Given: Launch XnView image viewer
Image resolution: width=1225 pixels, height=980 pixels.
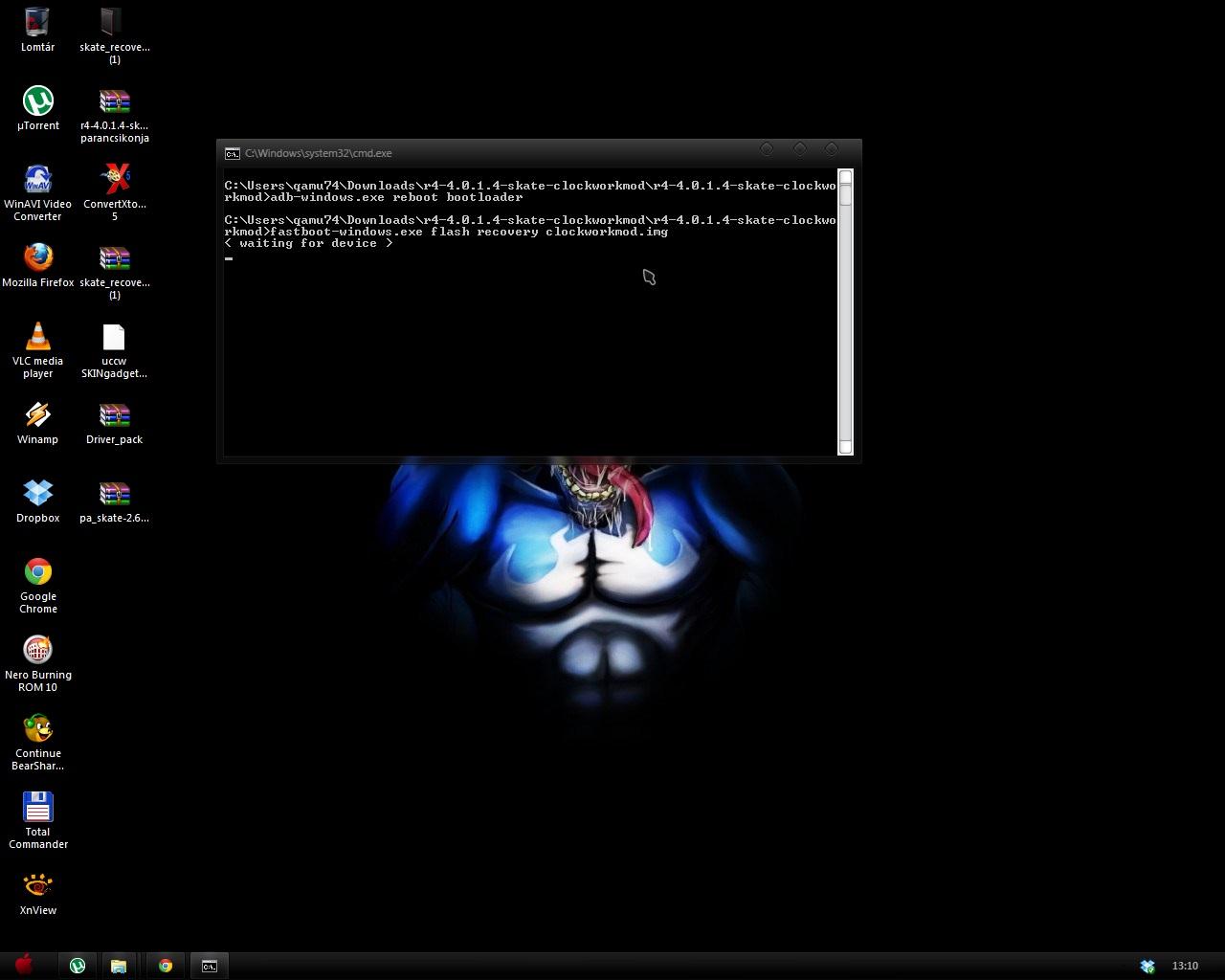Looking at the screenshot, I should tap(38, 893).
